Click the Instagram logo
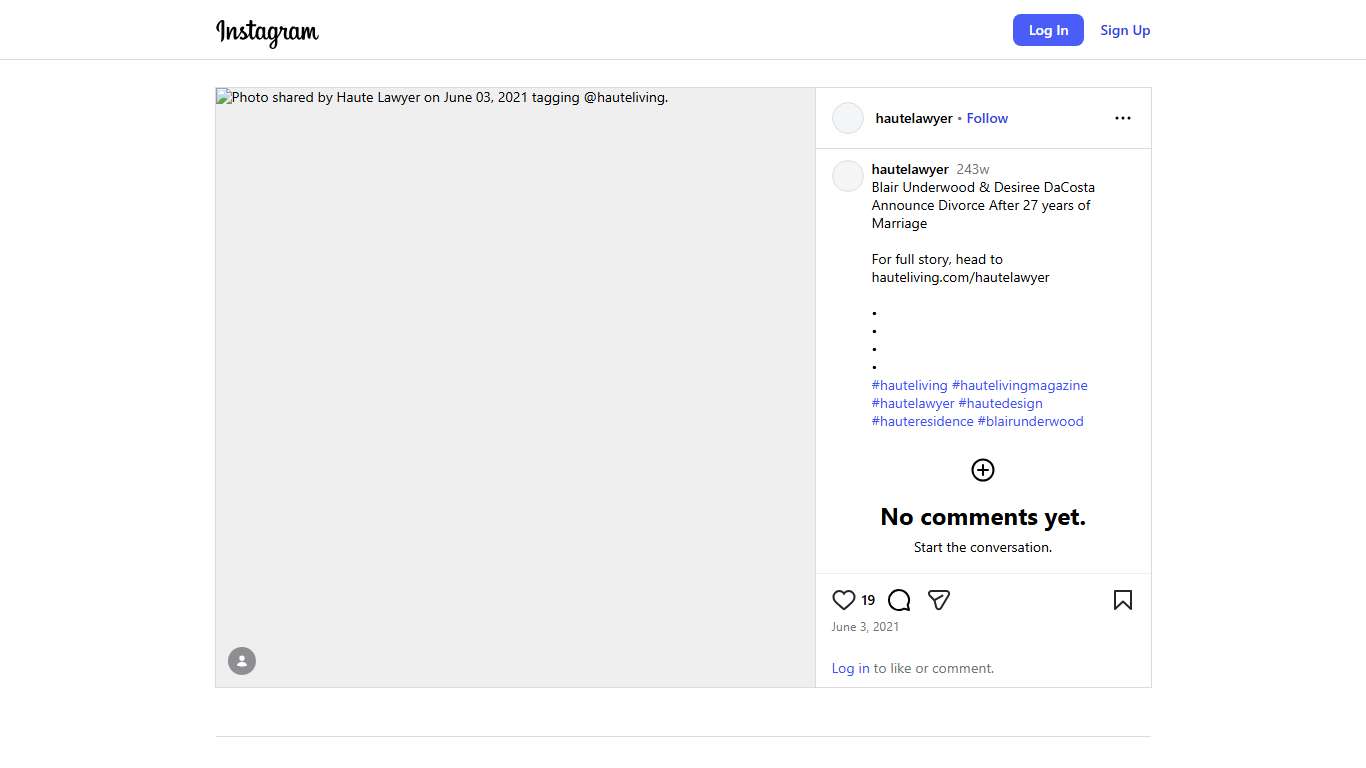This screenshot has width=1366, height=768. pyautogui.click(x=267, y=32)
